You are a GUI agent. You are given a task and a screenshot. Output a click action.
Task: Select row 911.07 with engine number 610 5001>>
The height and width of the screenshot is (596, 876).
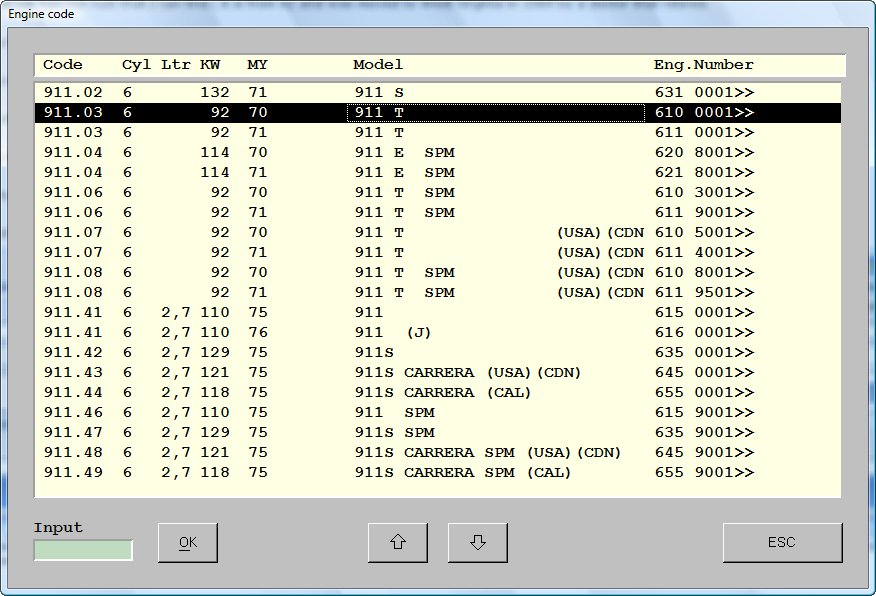click(x=437, y=232)
